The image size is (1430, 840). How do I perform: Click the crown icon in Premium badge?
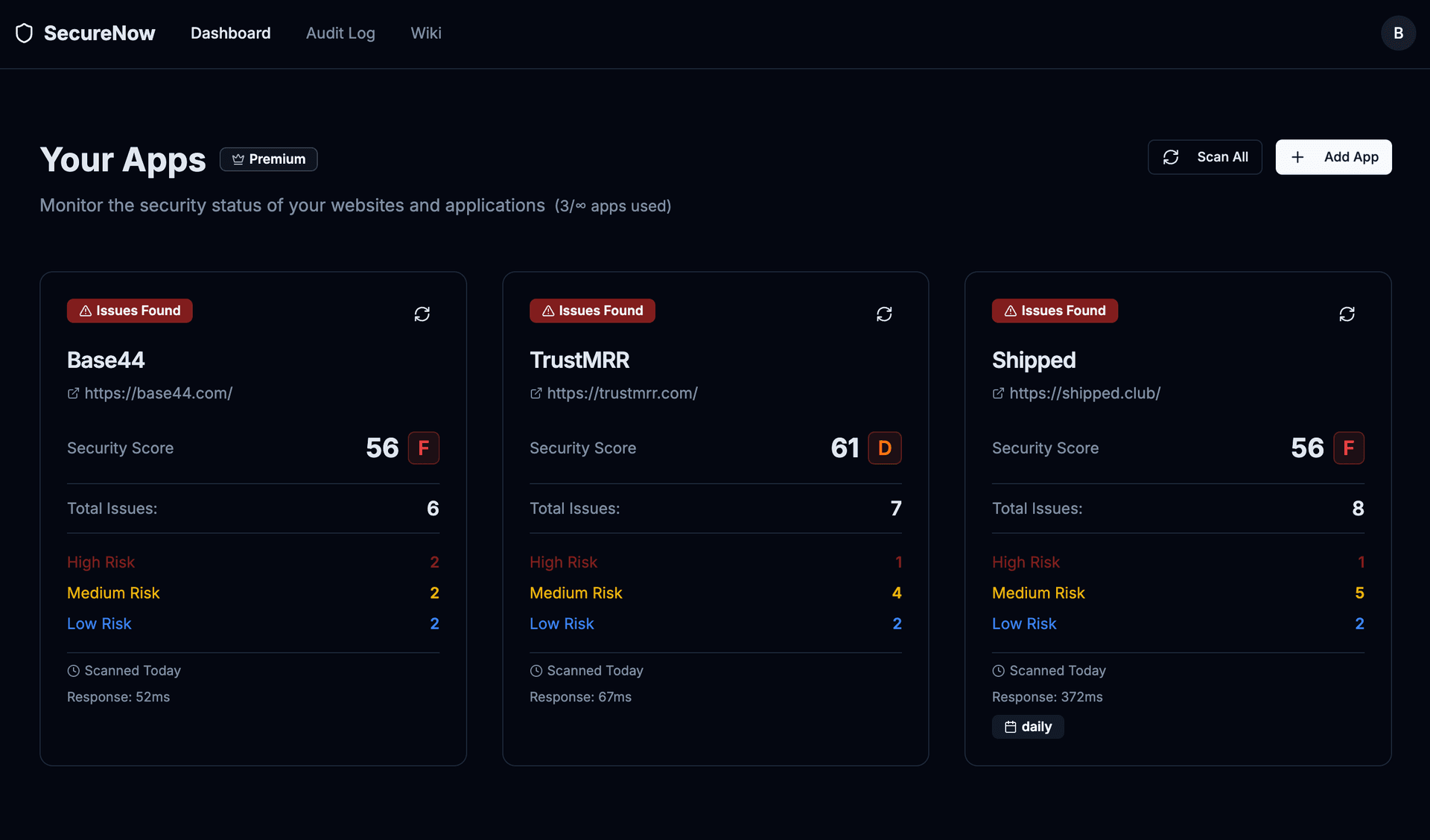pos(238,159)
